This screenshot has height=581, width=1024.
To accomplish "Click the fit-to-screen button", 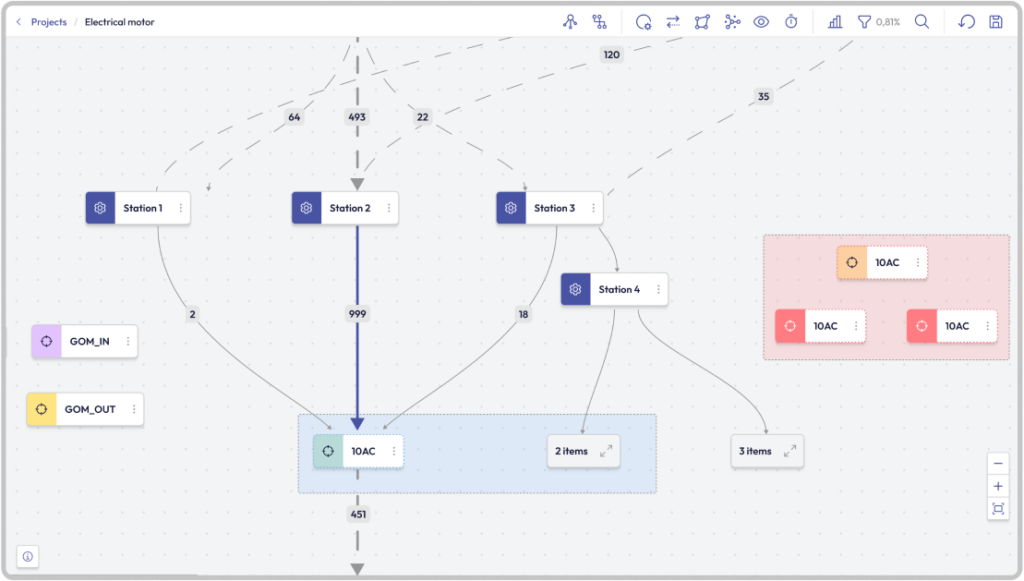I will tap(997, 509).
